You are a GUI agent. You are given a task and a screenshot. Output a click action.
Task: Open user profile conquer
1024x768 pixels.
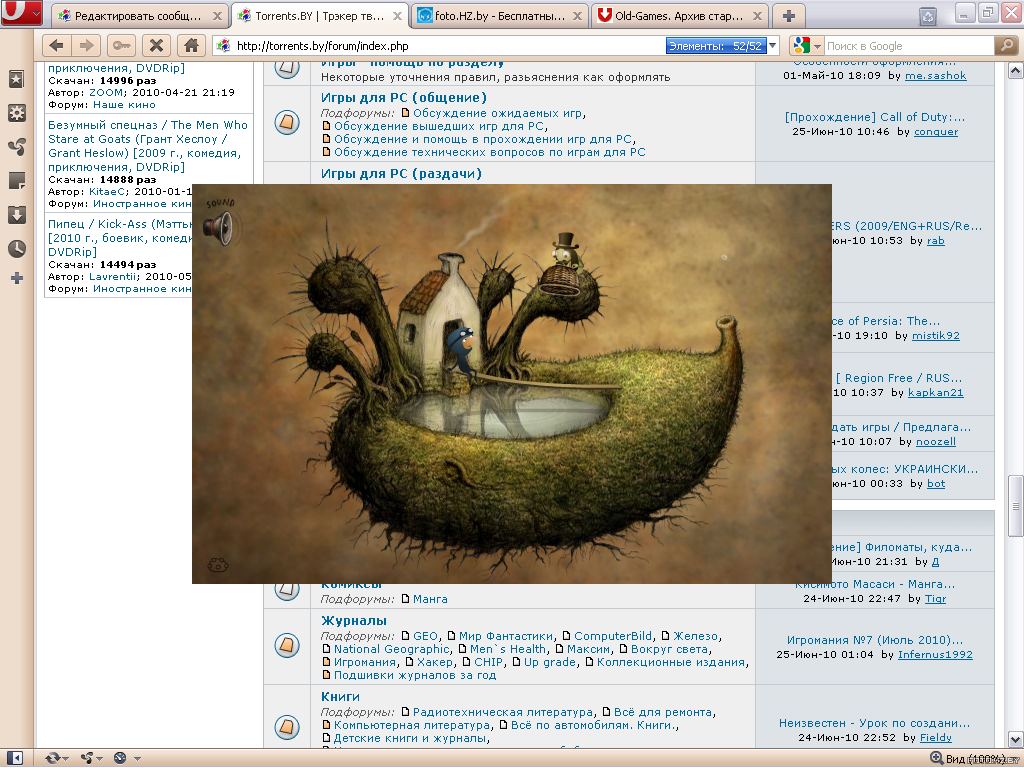[x=936, y=132]
